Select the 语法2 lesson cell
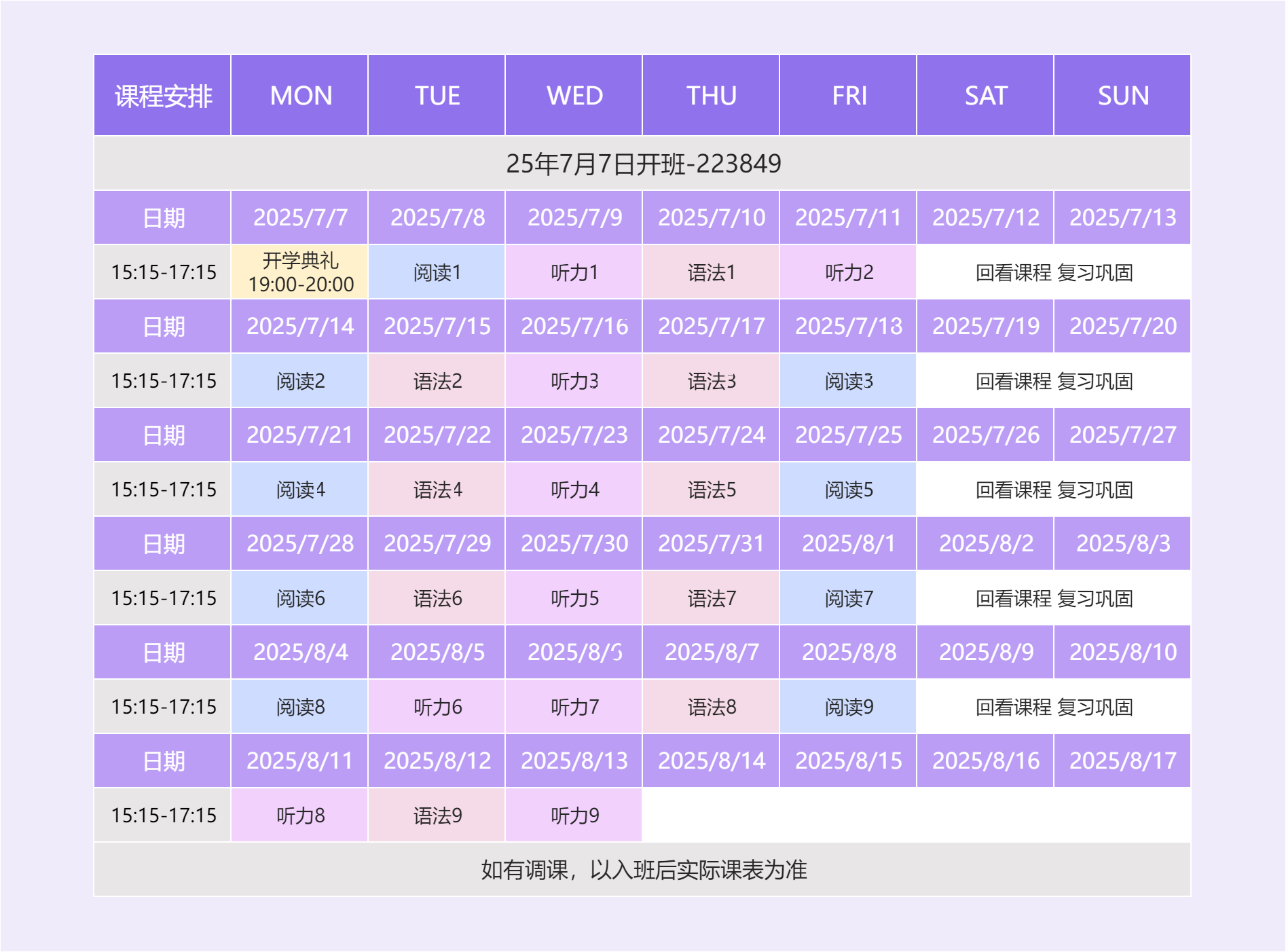This screenshot has width=1286, height=952. pos(437,381)
